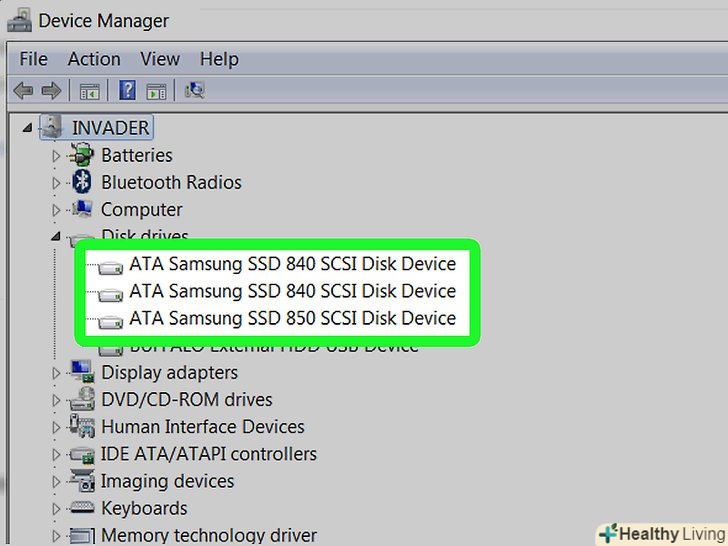Viewport: 728px width, 546px height.
Task: Open the File menu
Action: point(33,59)
